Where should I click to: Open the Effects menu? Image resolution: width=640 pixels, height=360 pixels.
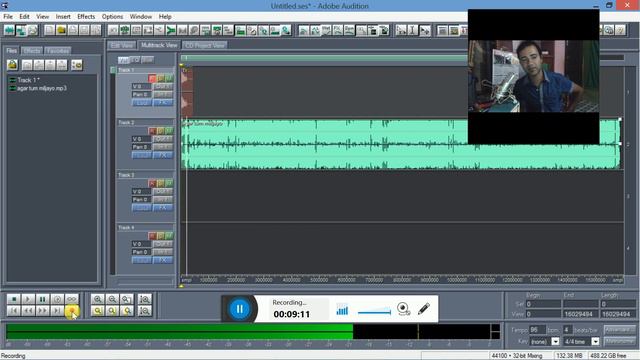pos(86,17)
